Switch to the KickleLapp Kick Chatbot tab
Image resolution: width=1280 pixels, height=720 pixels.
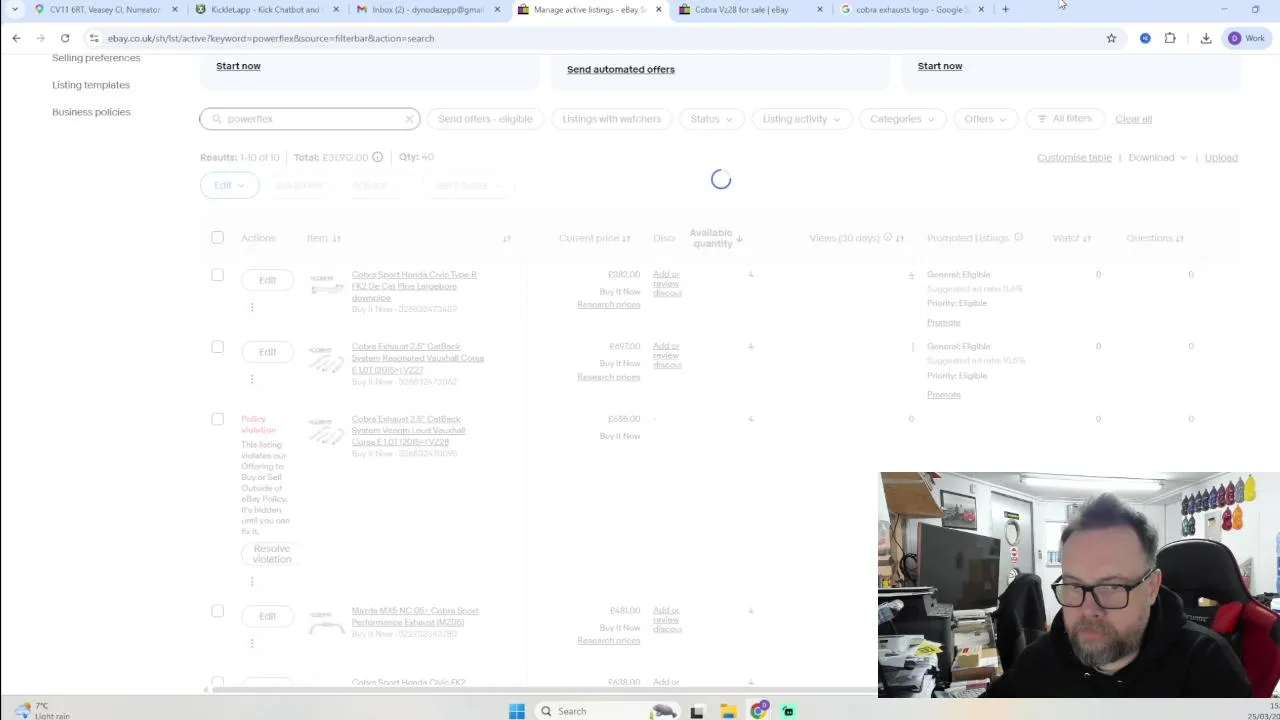tap(265, 10)
